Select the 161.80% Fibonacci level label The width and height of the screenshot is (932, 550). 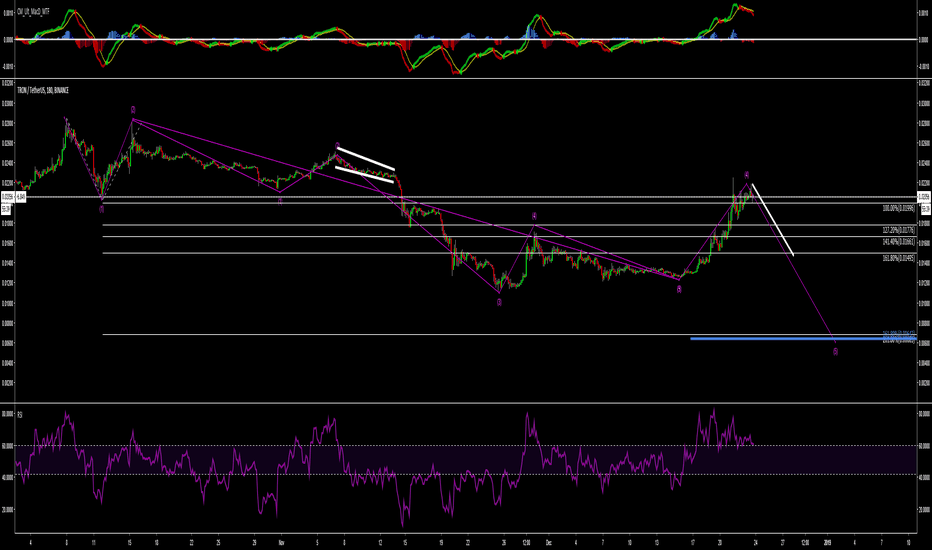tap(899, 259)
